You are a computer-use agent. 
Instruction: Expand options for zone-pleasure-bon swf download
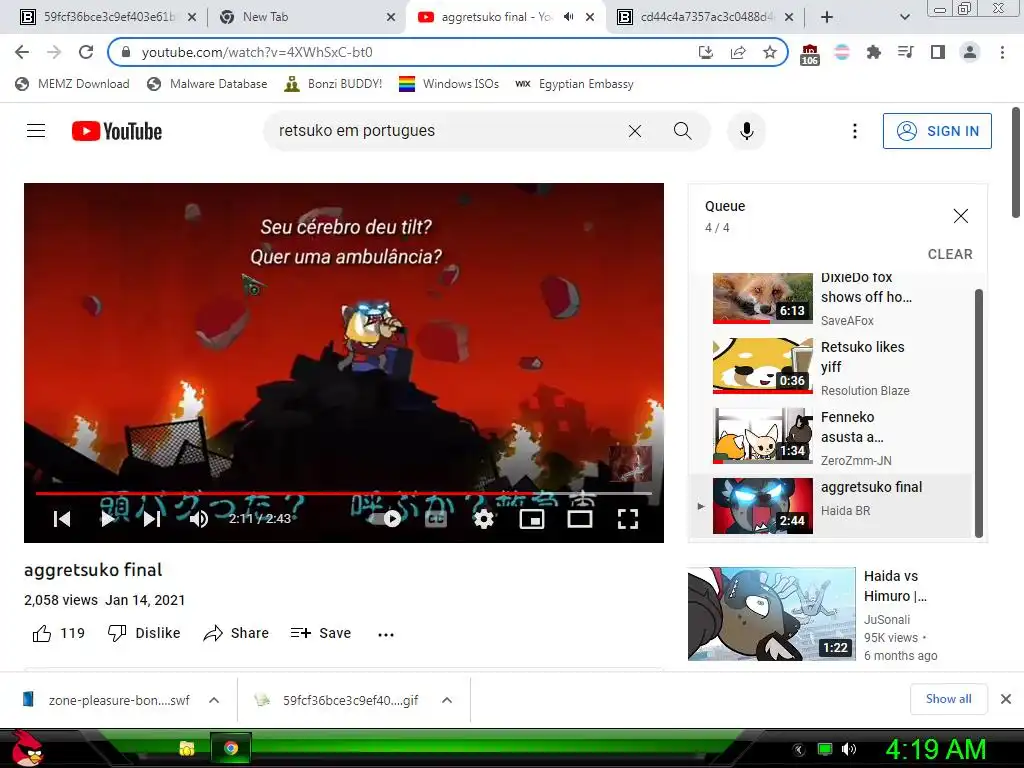[x=214, y=700]
